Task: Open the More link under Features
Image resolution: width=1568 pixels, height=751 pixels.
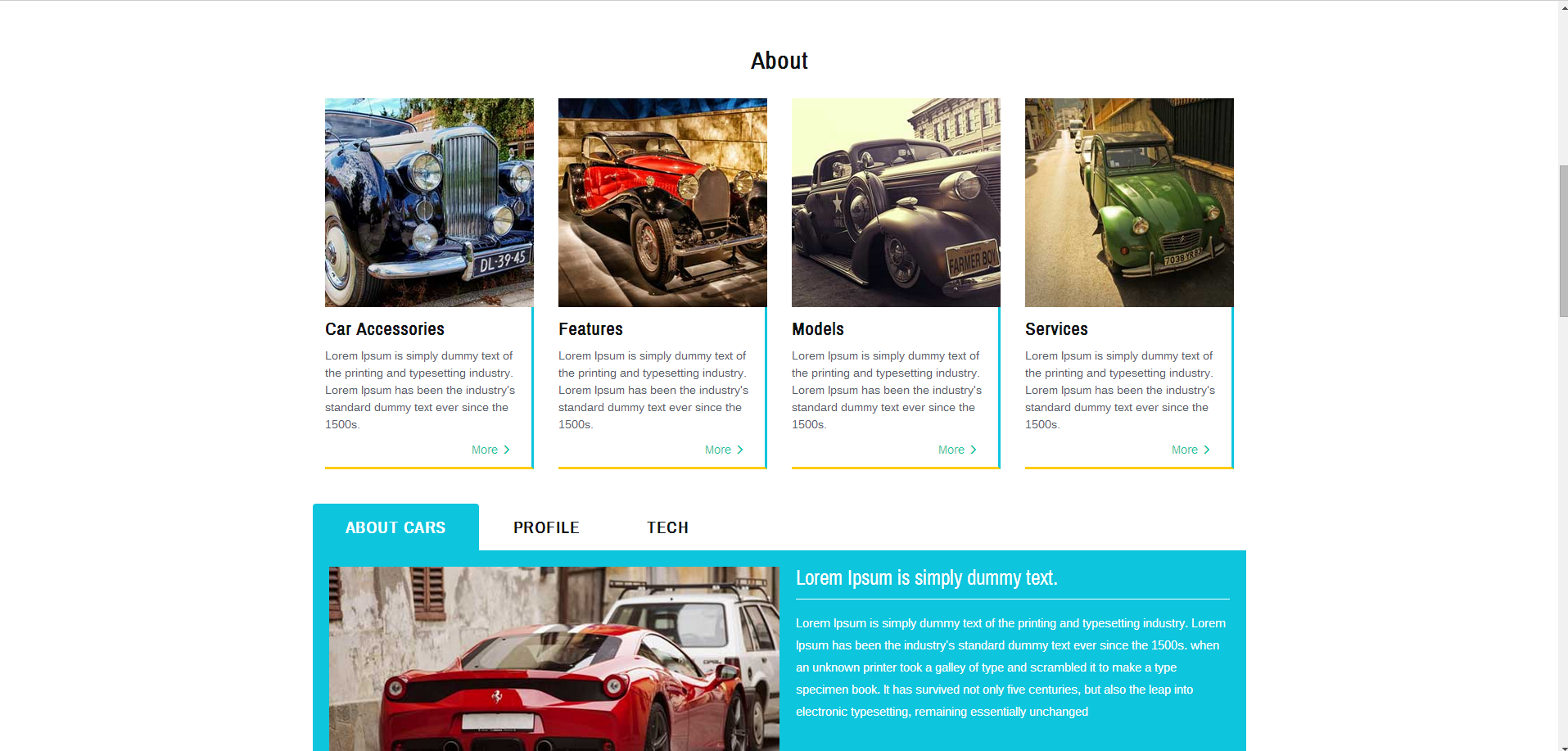Action: (x=718, y=450)
